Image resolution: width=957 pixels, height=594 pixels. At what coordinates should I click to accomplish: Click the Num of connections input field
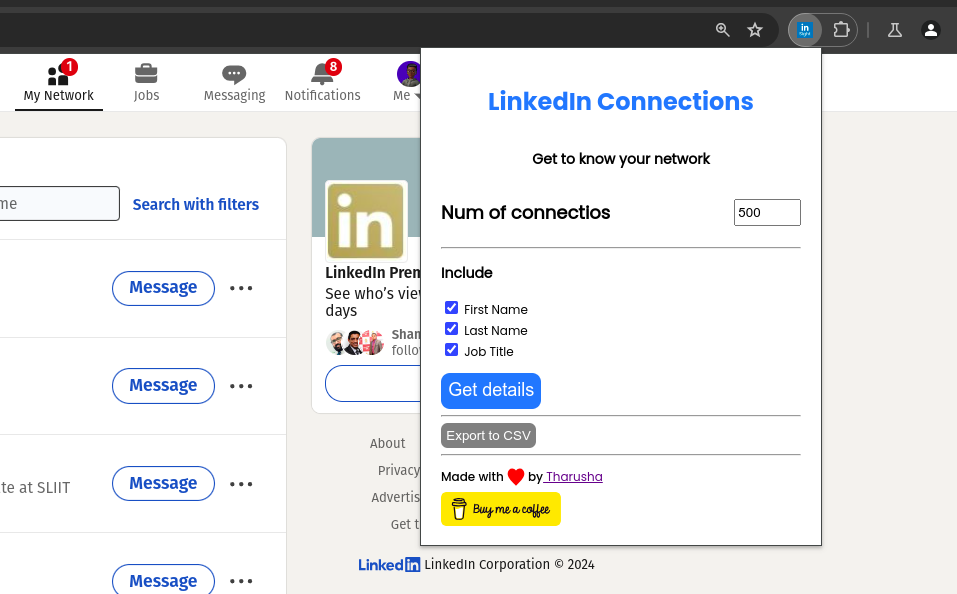pos(767,212)
